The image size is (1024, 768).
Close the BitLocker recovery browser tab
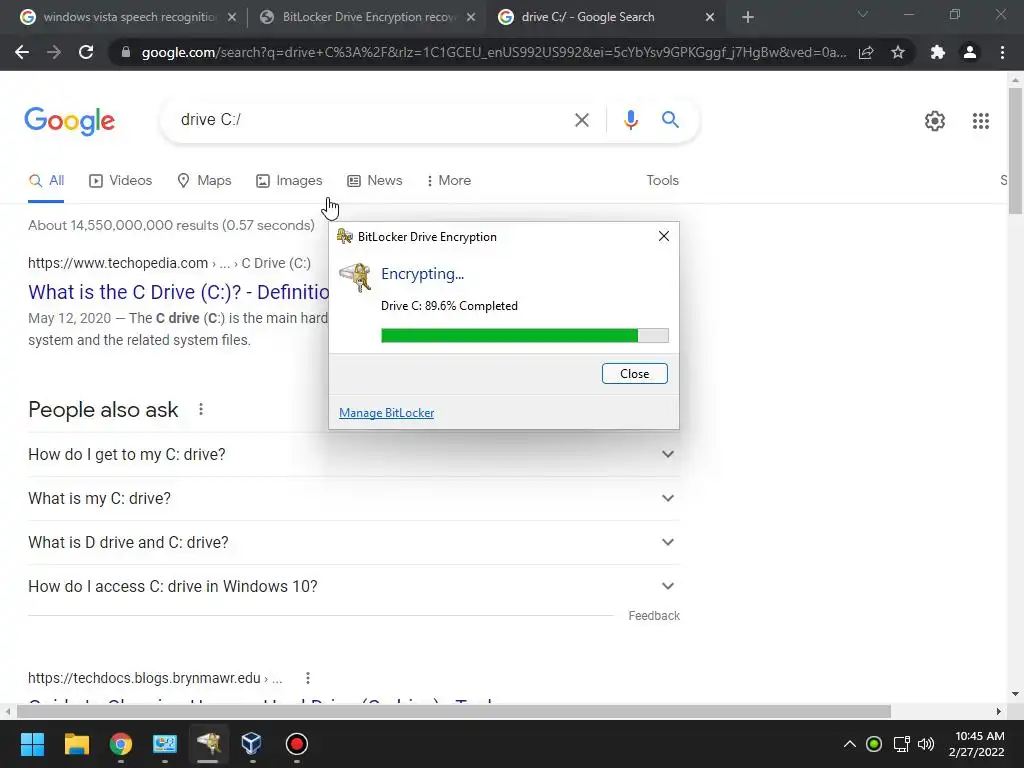pos(471,17)
